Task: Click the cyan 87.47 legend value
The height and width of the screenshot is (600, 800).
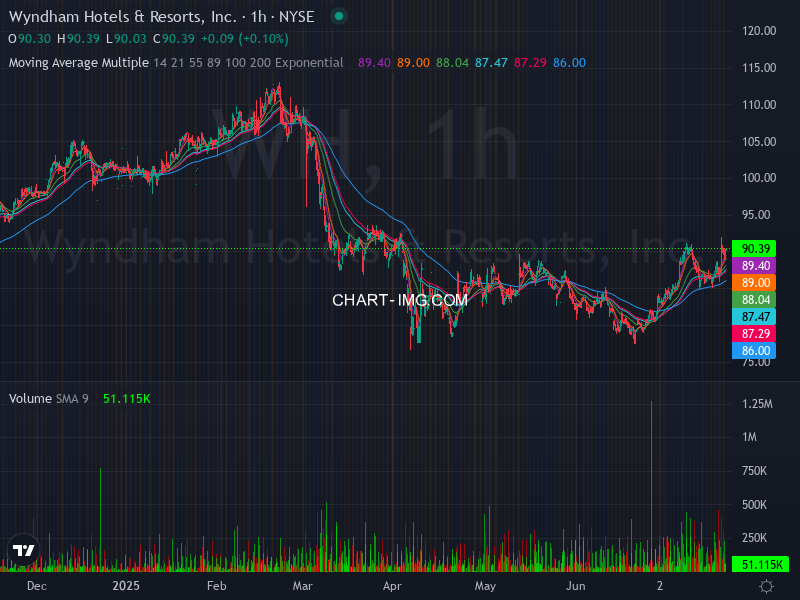Action: [491, 63]
